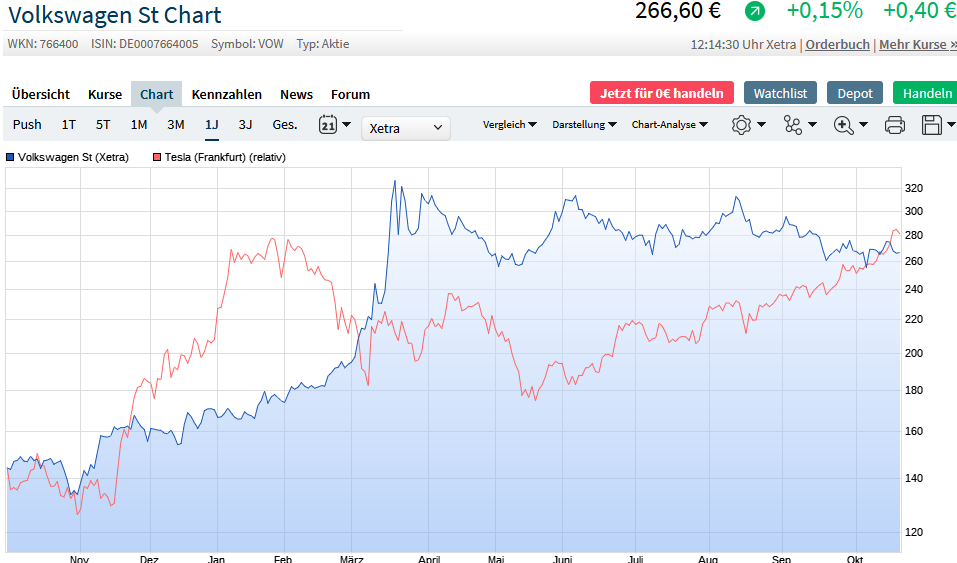Click the +0,15% change value
957x563 pixels.
[825, 10]
